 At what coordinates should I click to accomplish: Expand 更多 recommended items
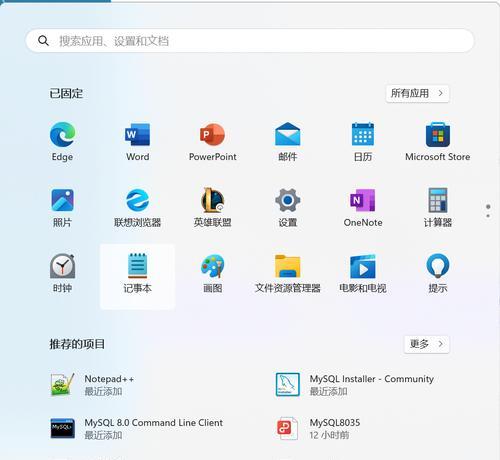pyautogui.click(x=427, y=344)
